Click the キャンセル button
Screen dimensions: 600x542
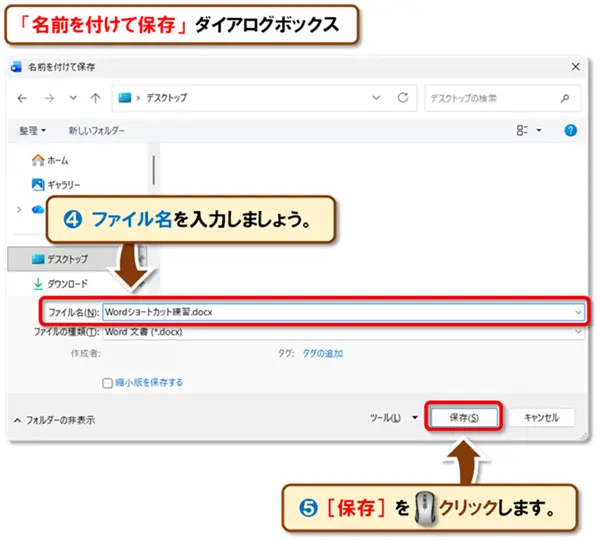[541, 417]
